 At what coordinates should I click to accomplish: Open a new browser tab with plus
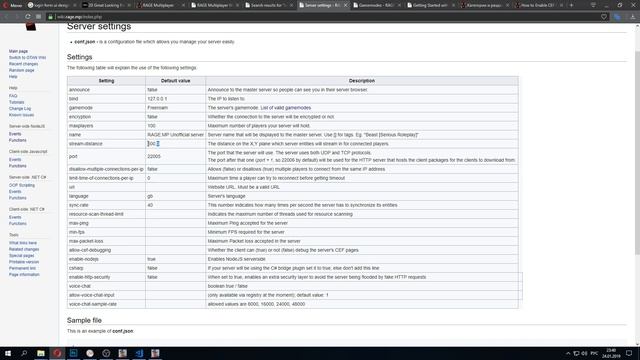pyautogui.click(x=571, y=5)
